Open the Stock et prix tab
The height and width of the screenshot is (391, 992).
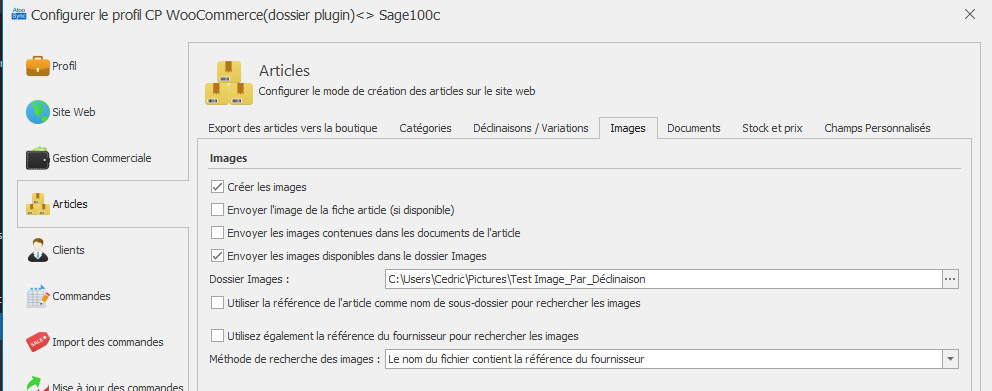(x=772, y=128)
